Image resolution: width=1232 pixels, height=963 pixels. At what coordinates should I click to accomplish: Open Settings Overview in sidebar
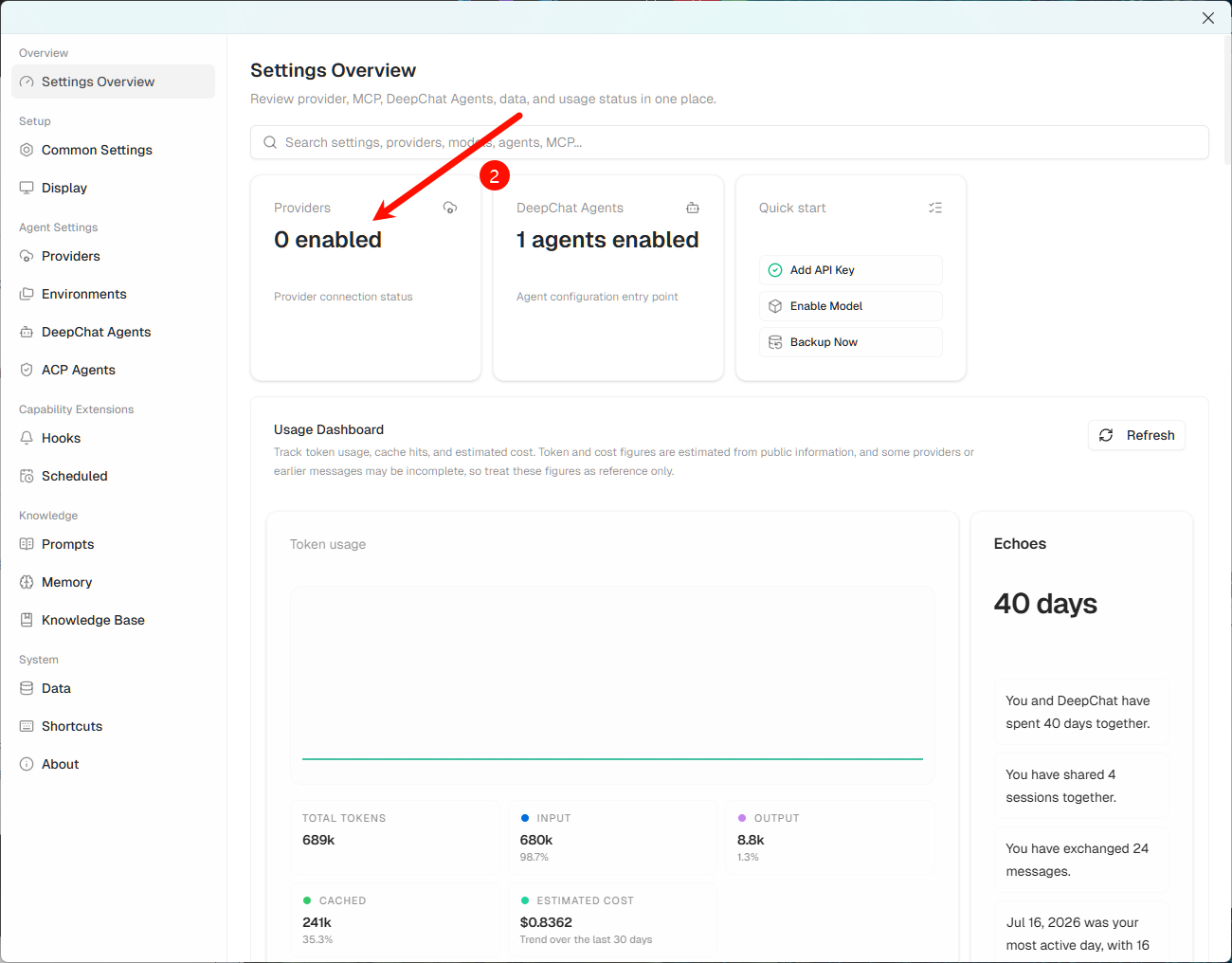[113, 82]
